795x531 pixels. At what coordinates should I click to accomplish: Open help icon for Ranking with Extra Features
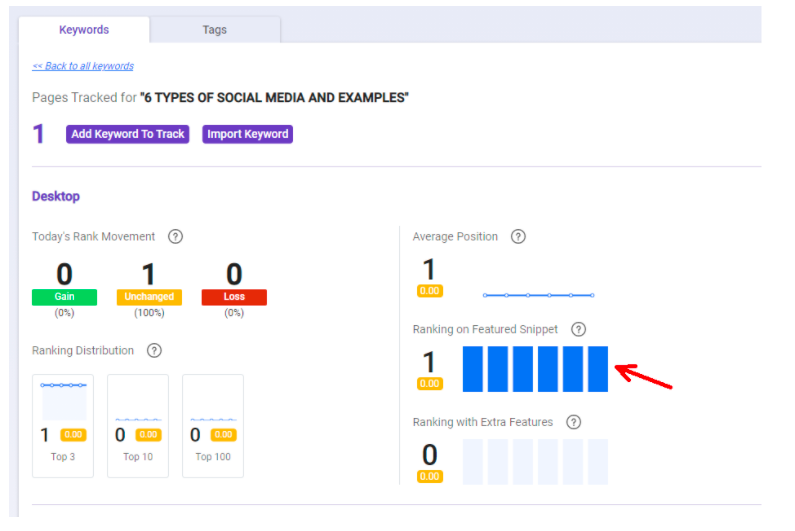[573, 422]
